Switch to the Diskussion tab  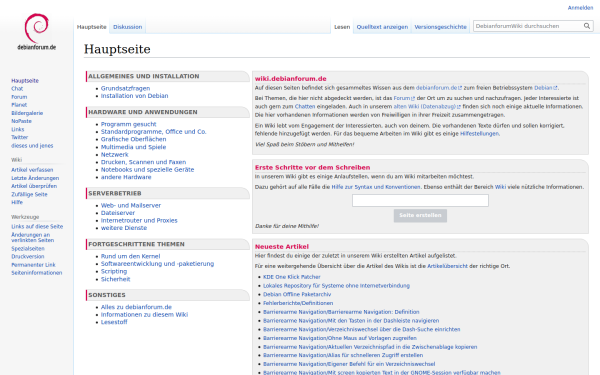click(127, 27)
